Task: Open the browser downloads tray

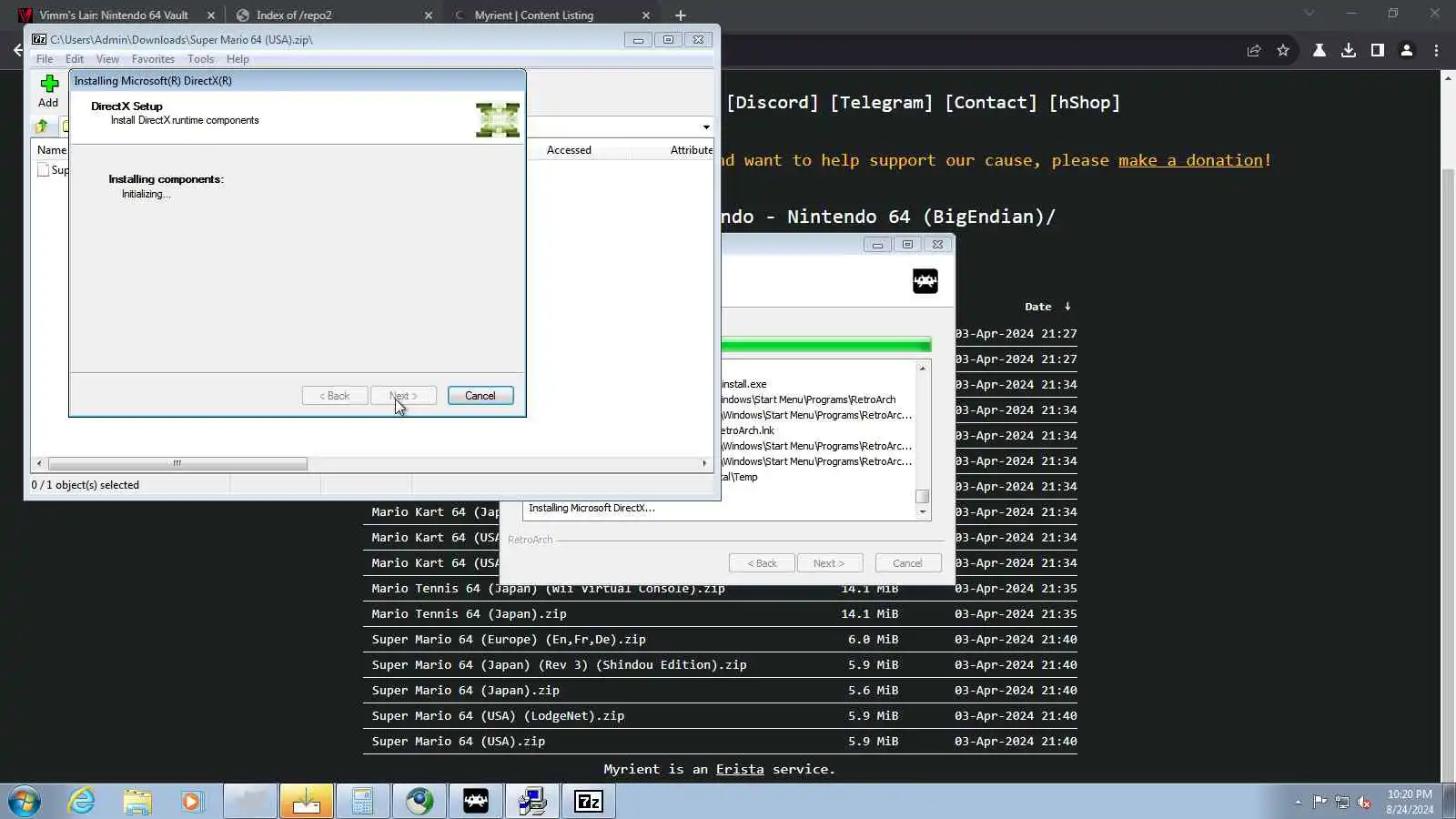Action: (1349, 51)
